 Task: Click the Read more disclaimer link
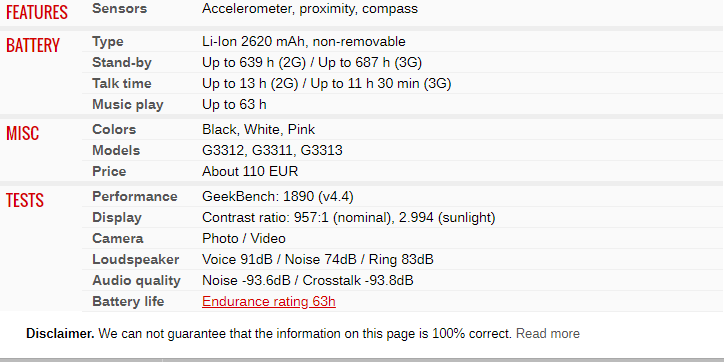[548, 333]
